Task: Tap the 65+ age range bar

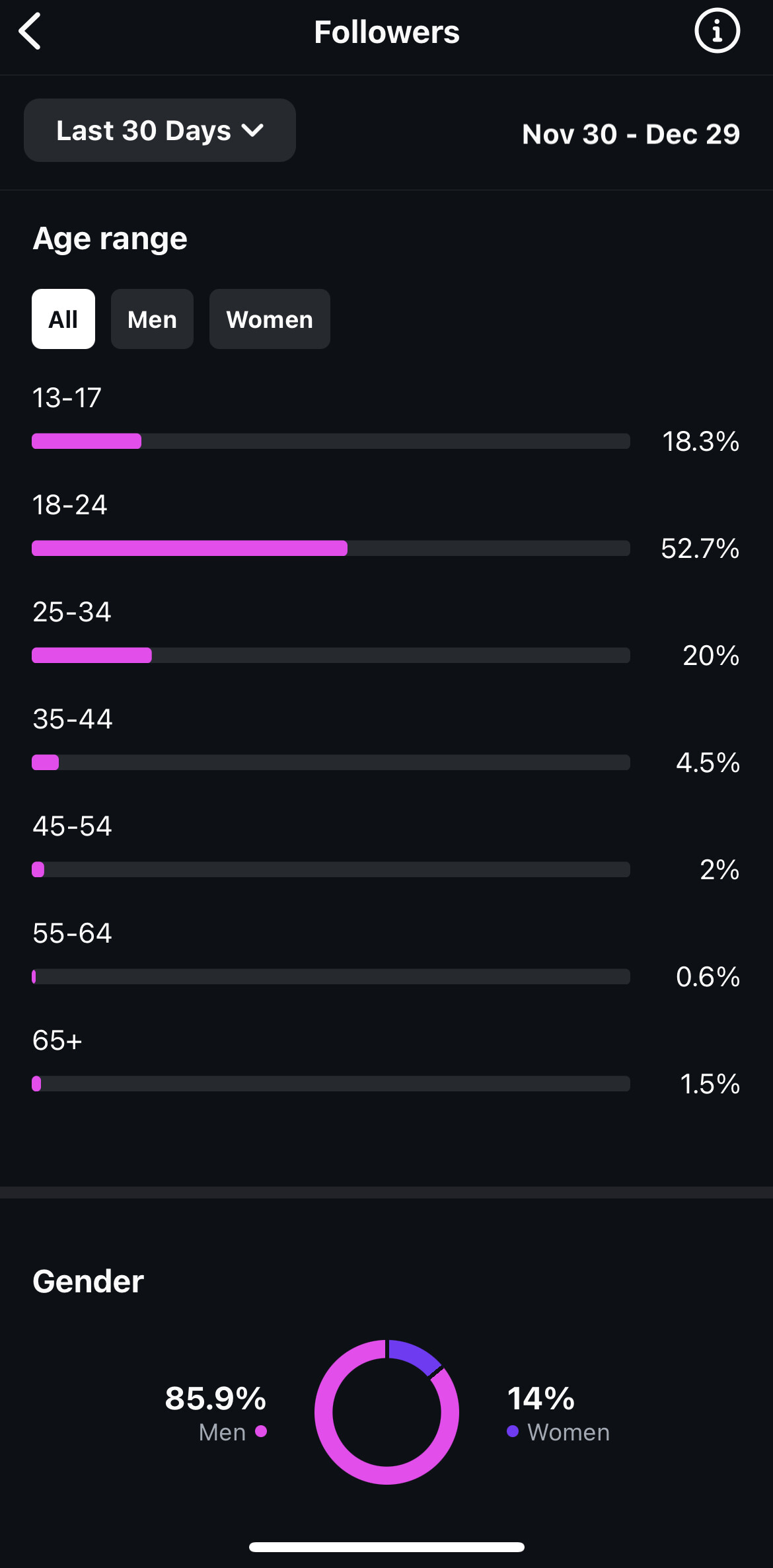Action: coord(331,1083)
